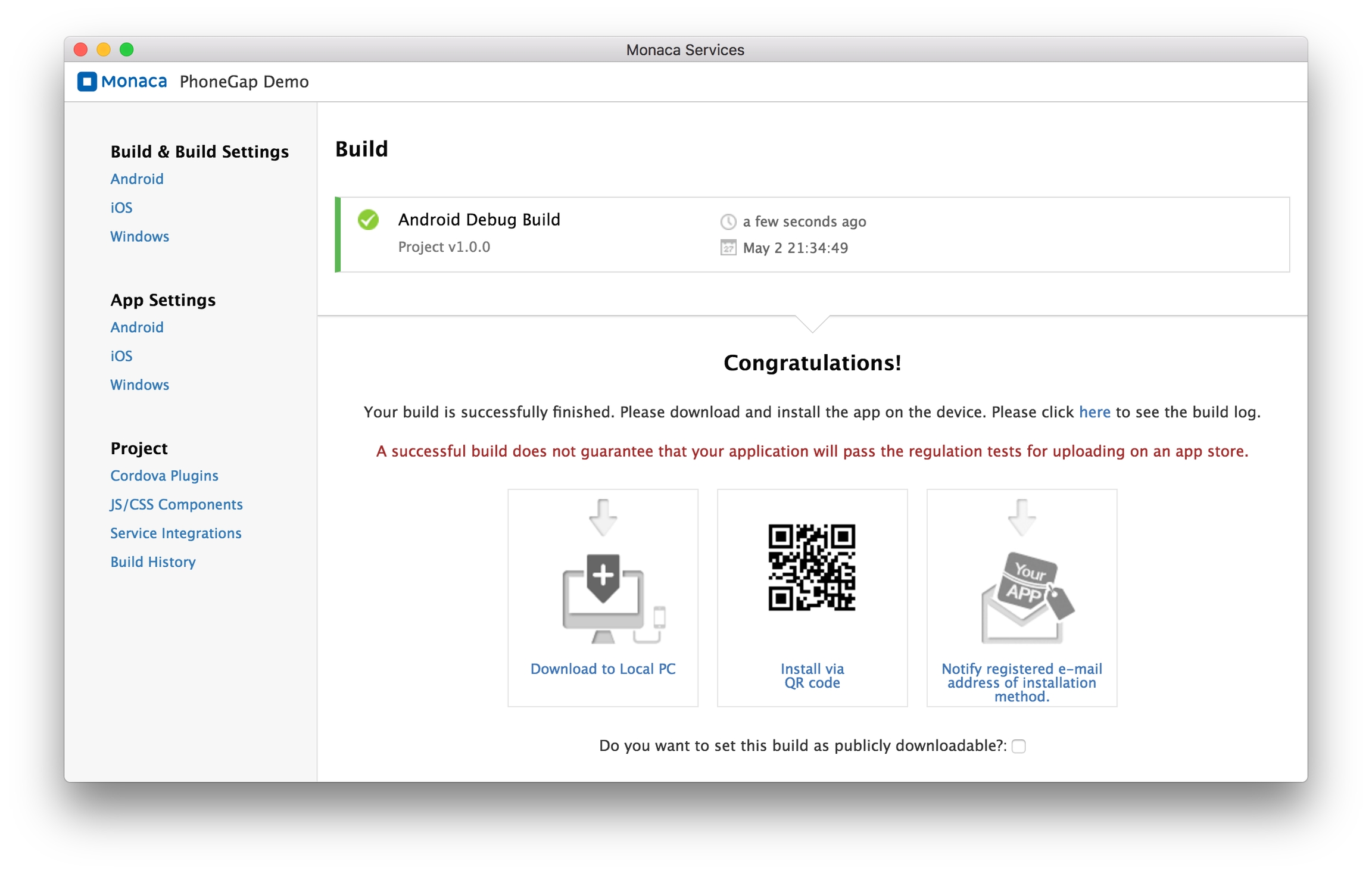Open Service Integrations page
Image resolution: width=1372 pixels, height=874 pixels.
[x=176, y=533]
